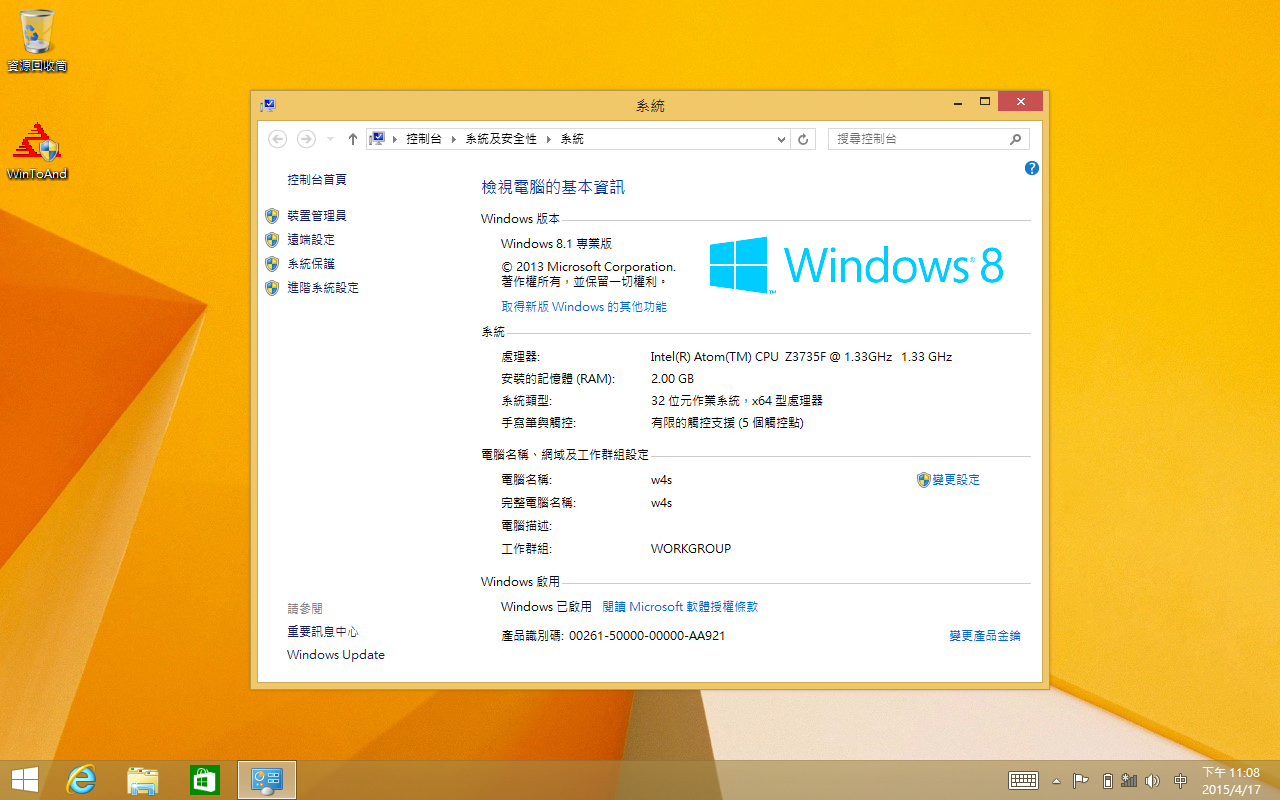
Task: Click the shield icon beside 變更設定
Action: (x=924, y=480)
